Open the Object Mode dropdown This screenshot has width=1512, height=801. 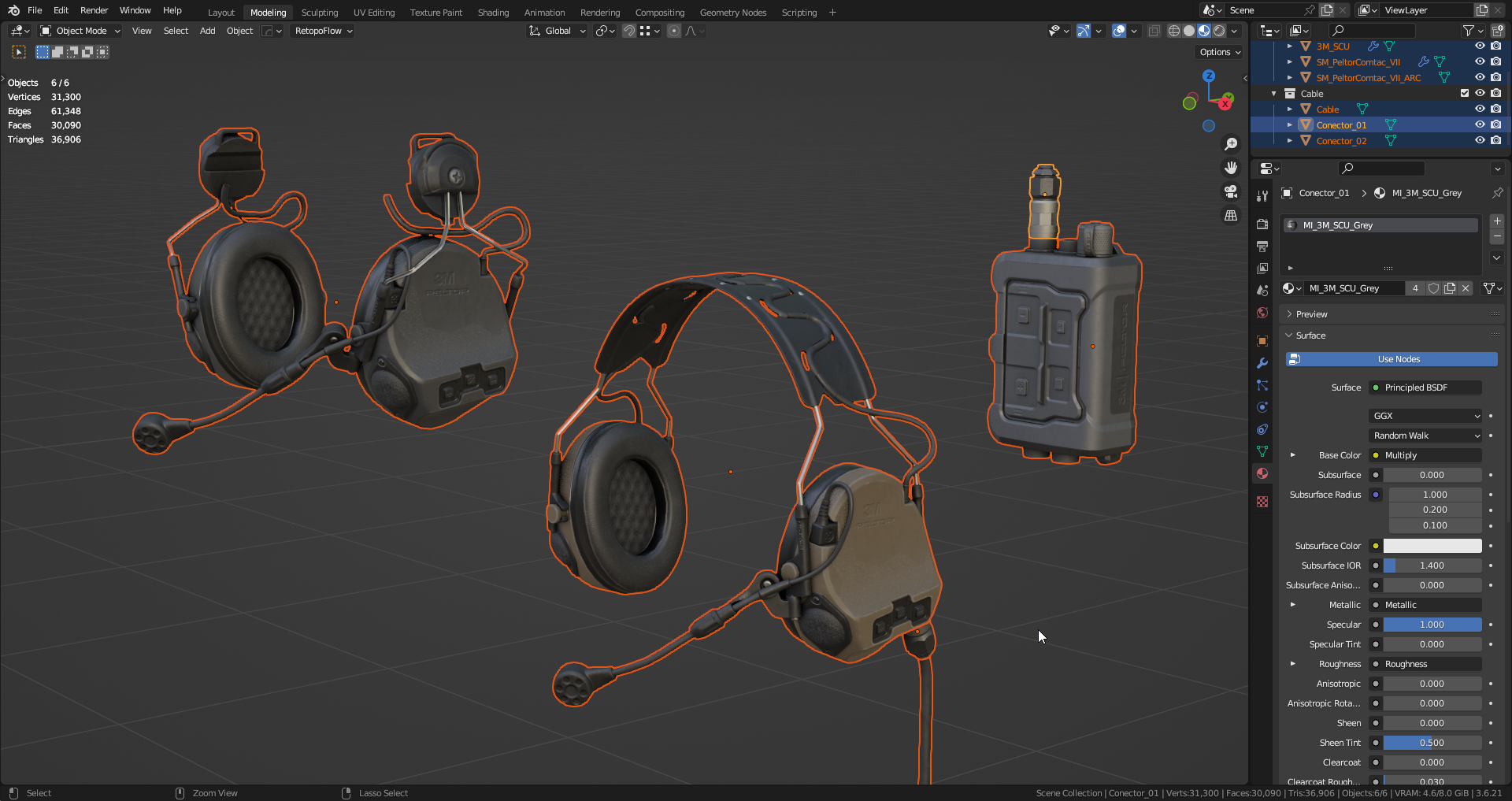point(80,31)
